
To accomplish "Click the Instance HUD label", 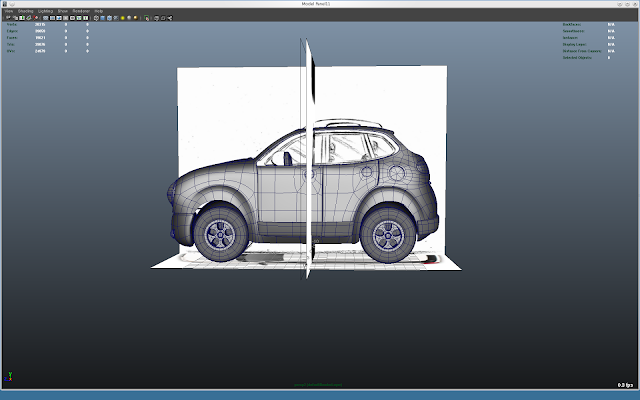I will tap(570, 38).
